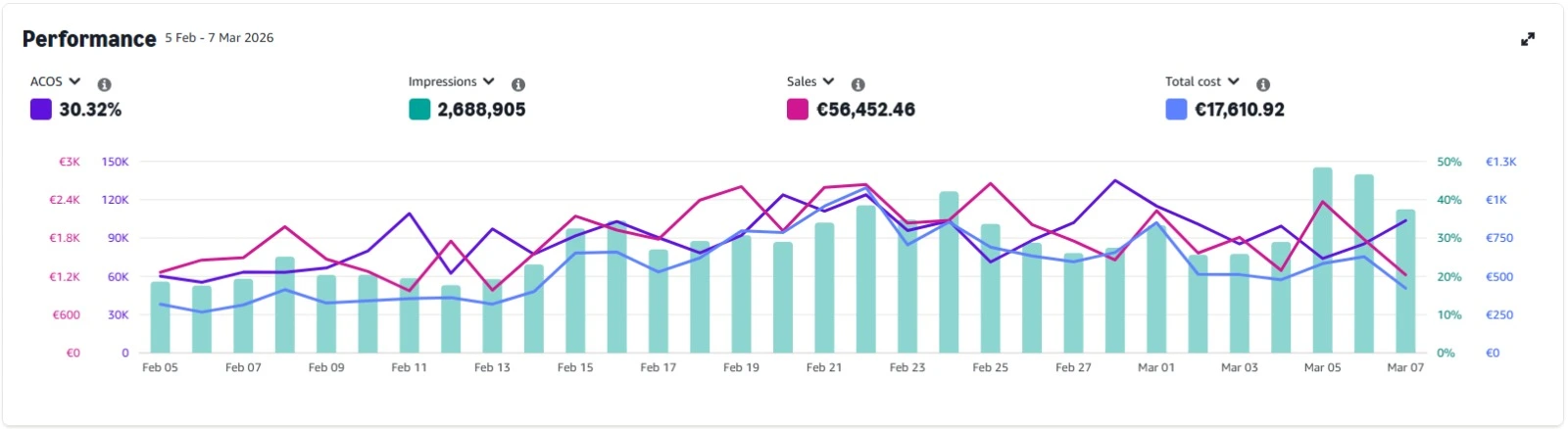1568x429 pixels.
Task: Open the Impressions metric dropdown
Action: tap(452, 81)
